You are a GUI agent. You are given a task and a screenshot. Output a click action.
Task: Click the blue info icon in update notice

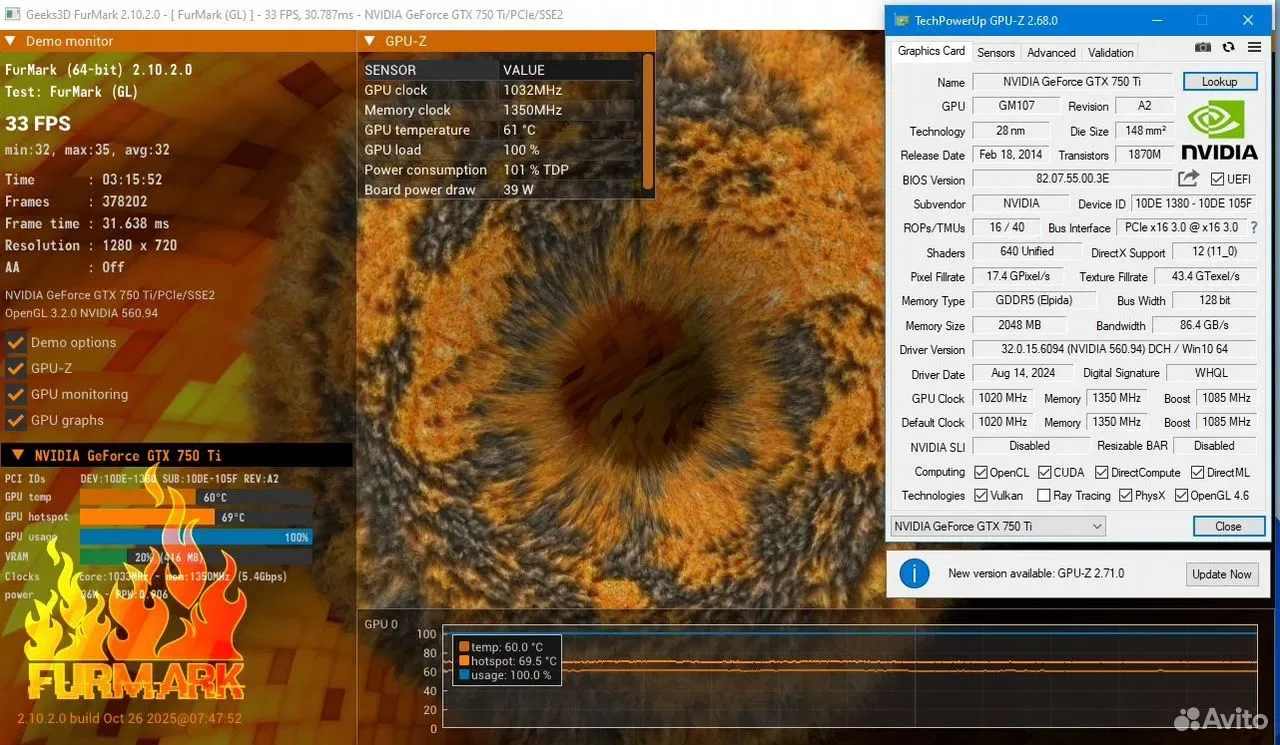pos(914,573)
